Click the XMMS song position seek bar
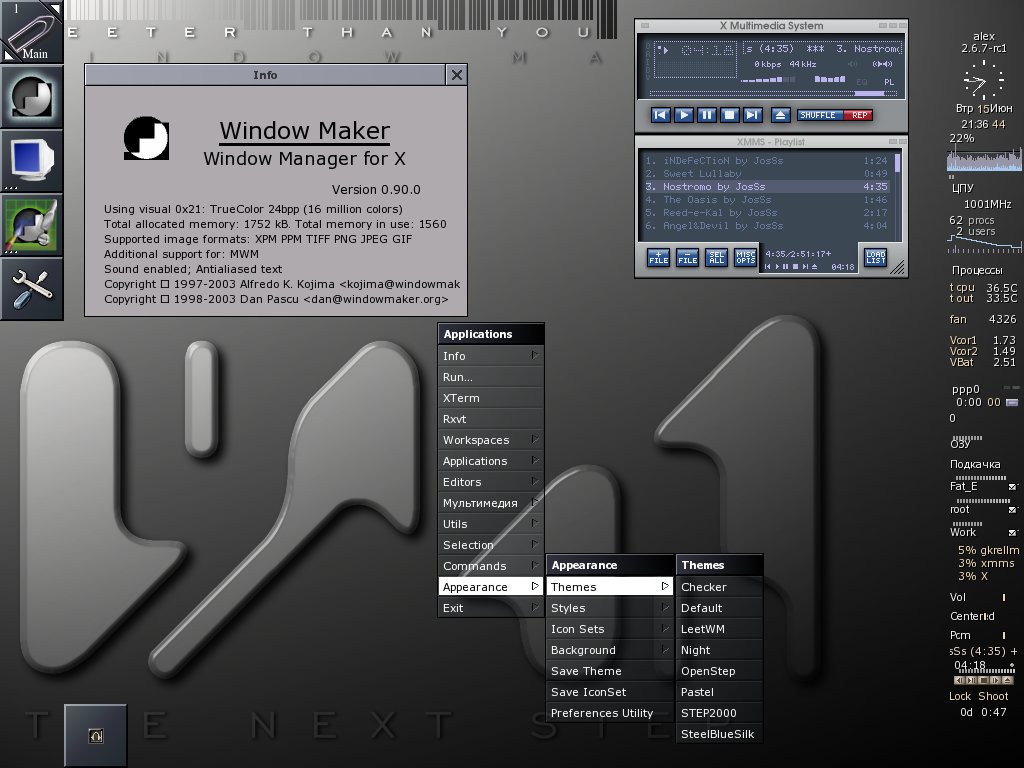 [x=773, y=93]
